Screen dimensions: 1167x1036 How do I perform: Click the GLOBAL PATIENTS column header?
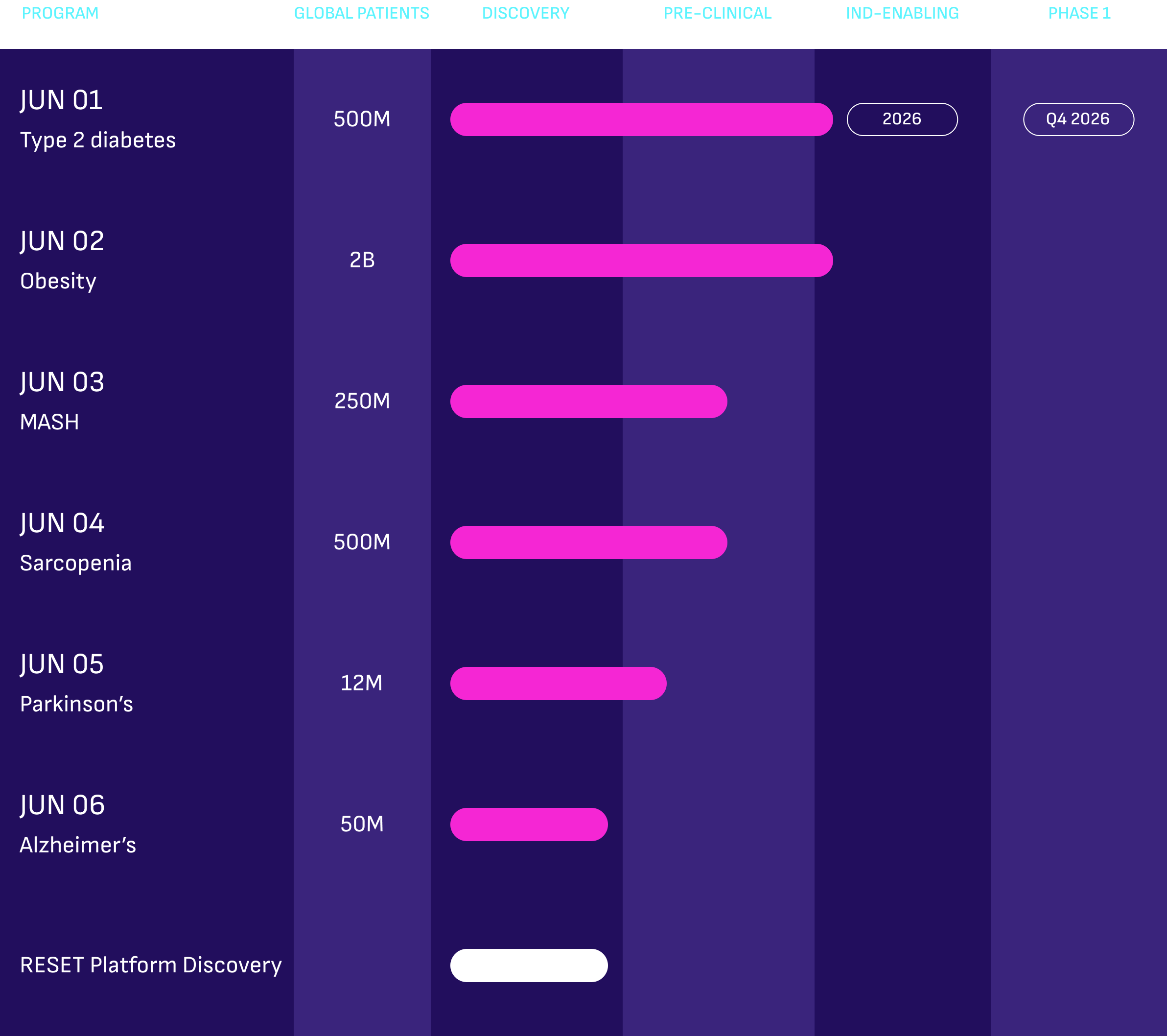[361, 13]
